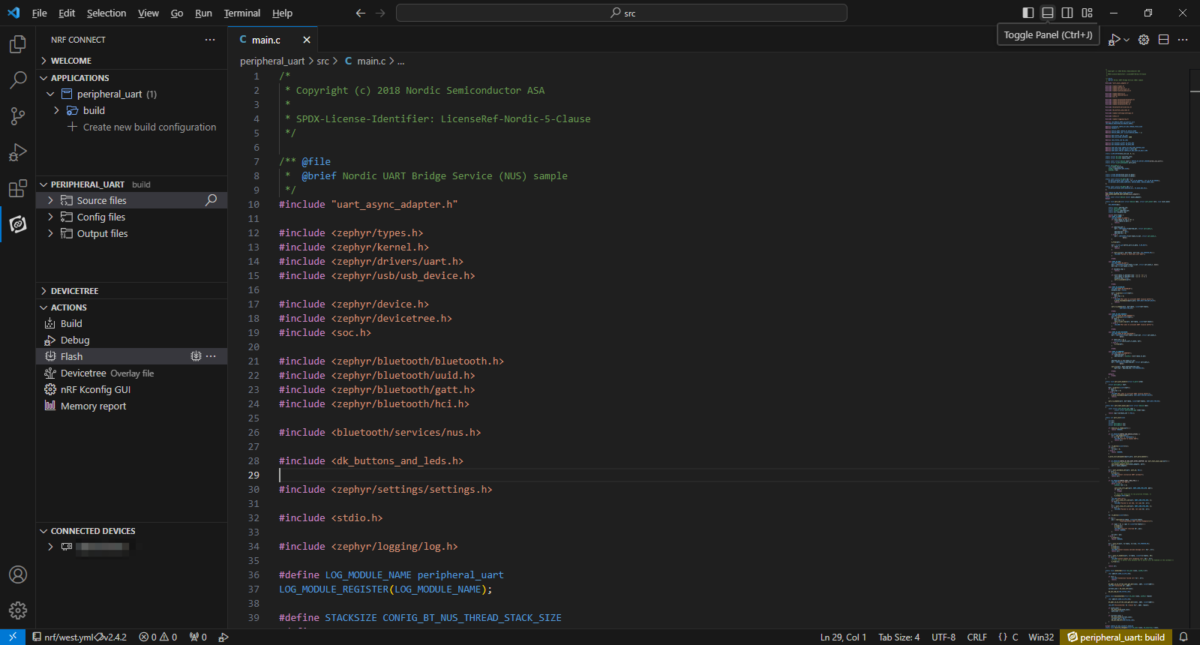Click the gear icon in editor toolbar
Viewport: 1200px width, 645px height.
tap(1144, 40)
